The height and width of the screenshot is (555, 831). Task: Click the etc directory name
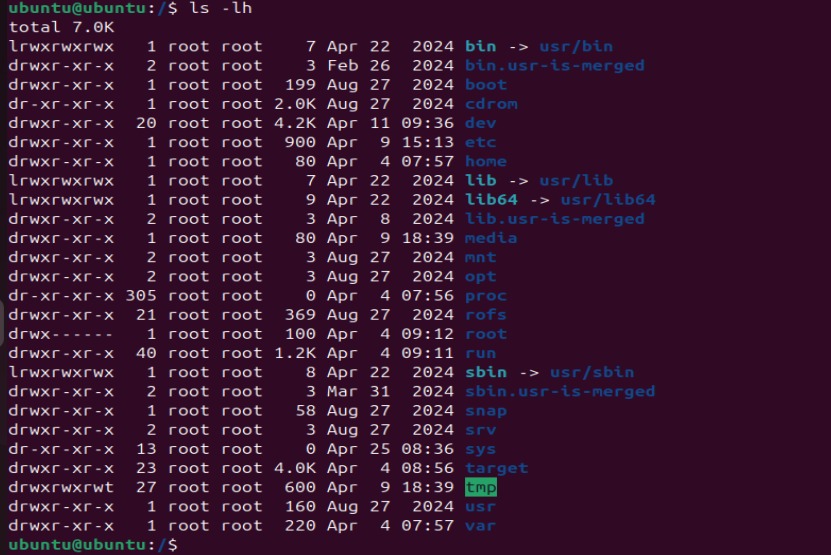pos(481,142)
